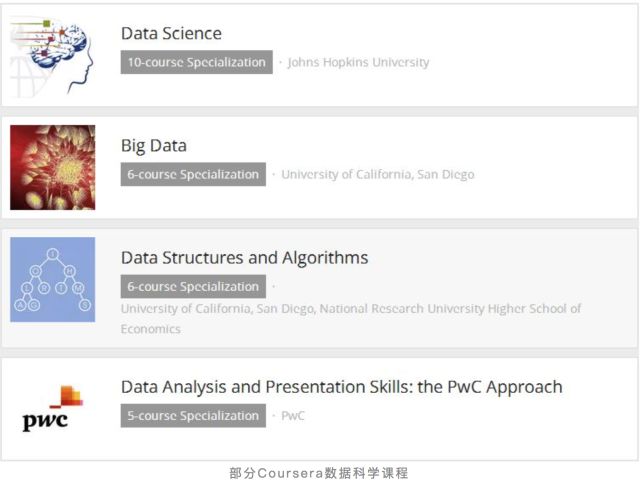
Task: Click the 10-course Specialization badge
Action: point(197,62)
